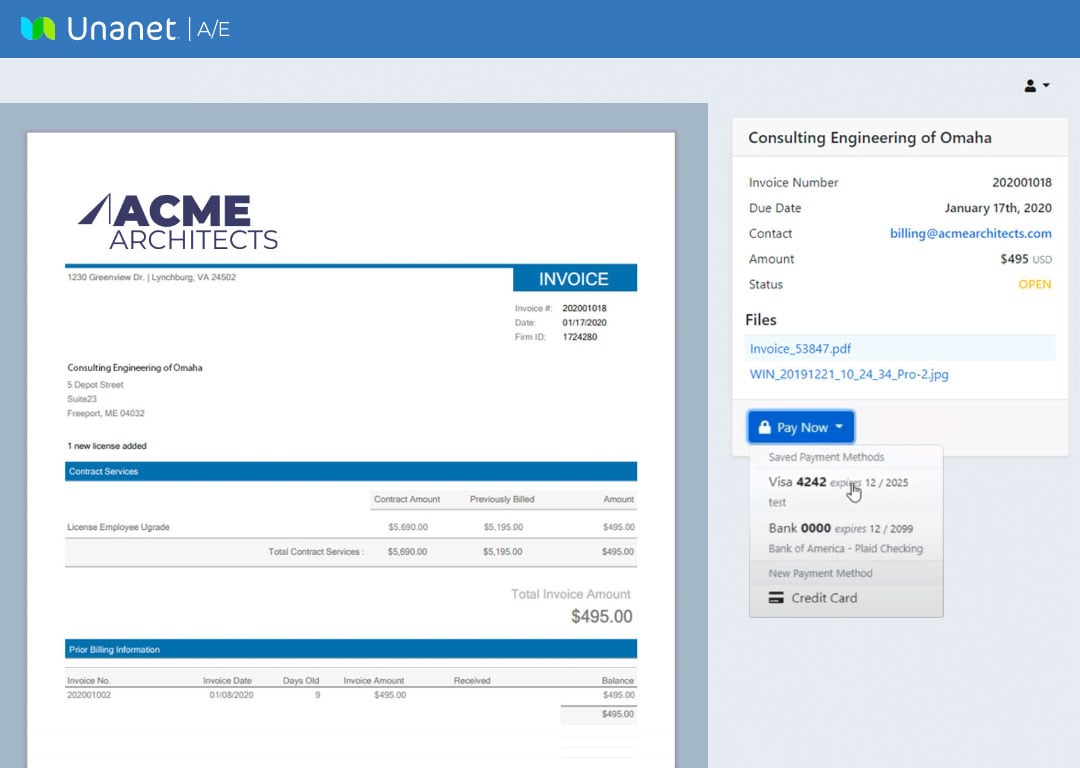The image size is (1080, 768).
Task: Click the Contract Amount column header
Action: [406, 499]
